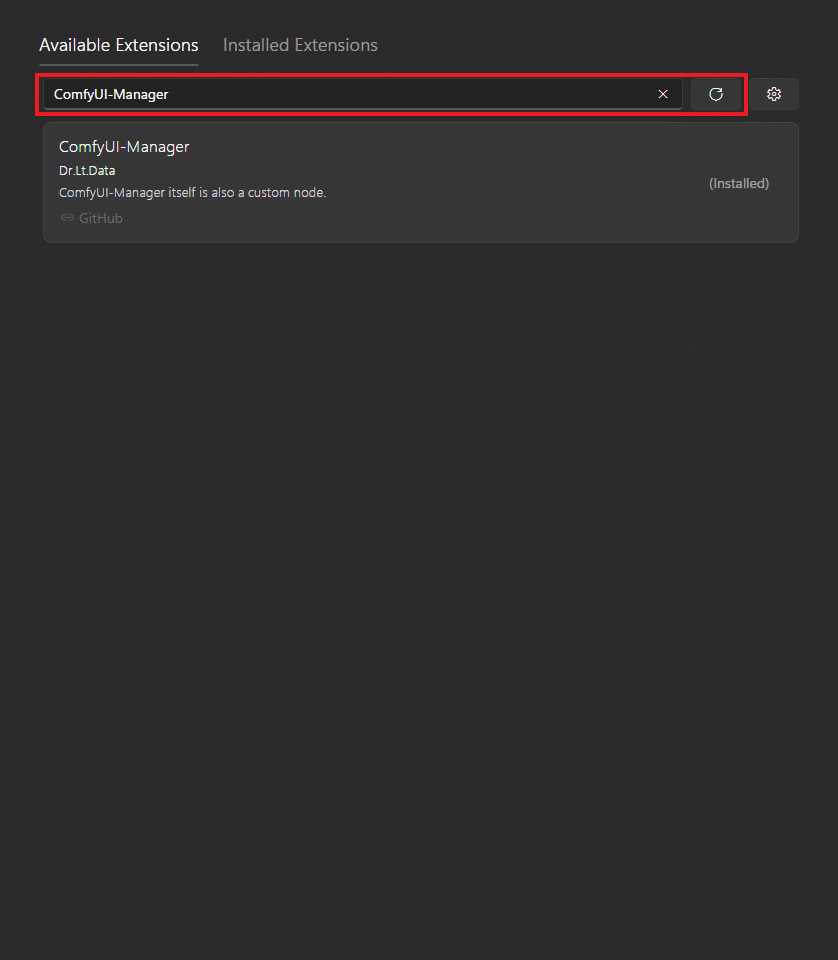
Task: Click the (Installed) status label
Action: [x=739, y=184]
